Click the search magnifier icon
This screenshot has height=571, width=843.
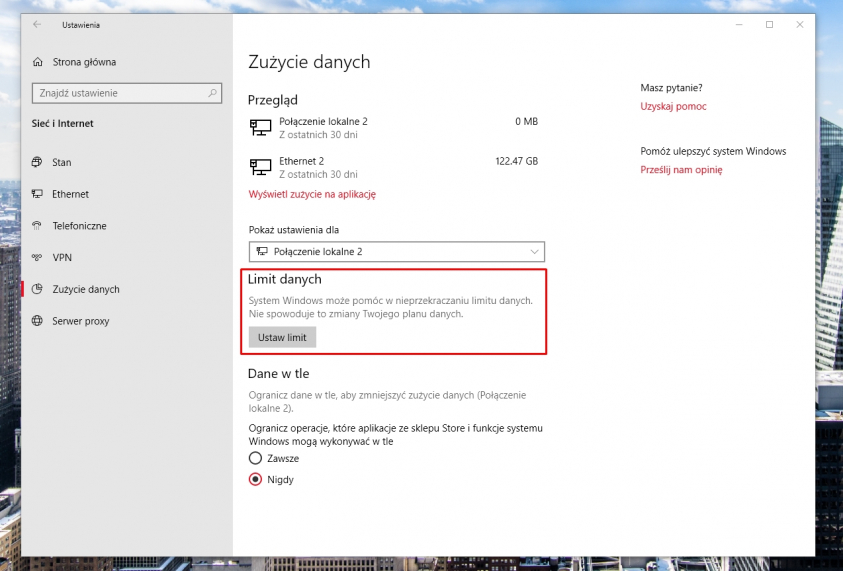[x=212, y=93]
